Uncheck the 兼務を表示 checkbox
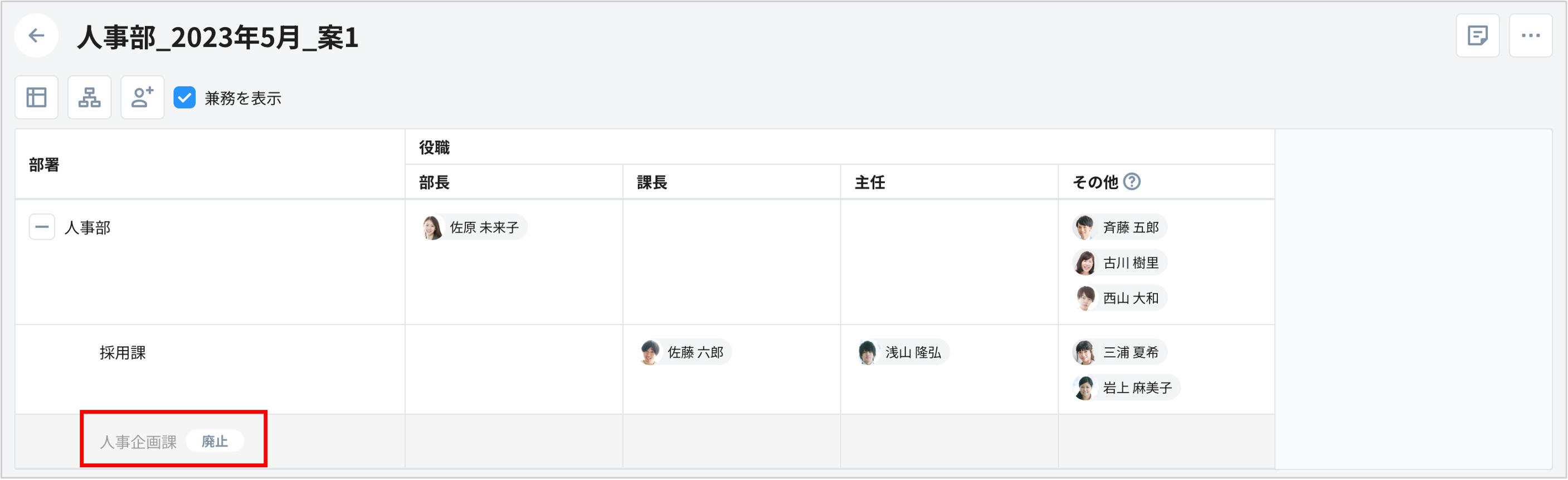 tap(184, 97)
